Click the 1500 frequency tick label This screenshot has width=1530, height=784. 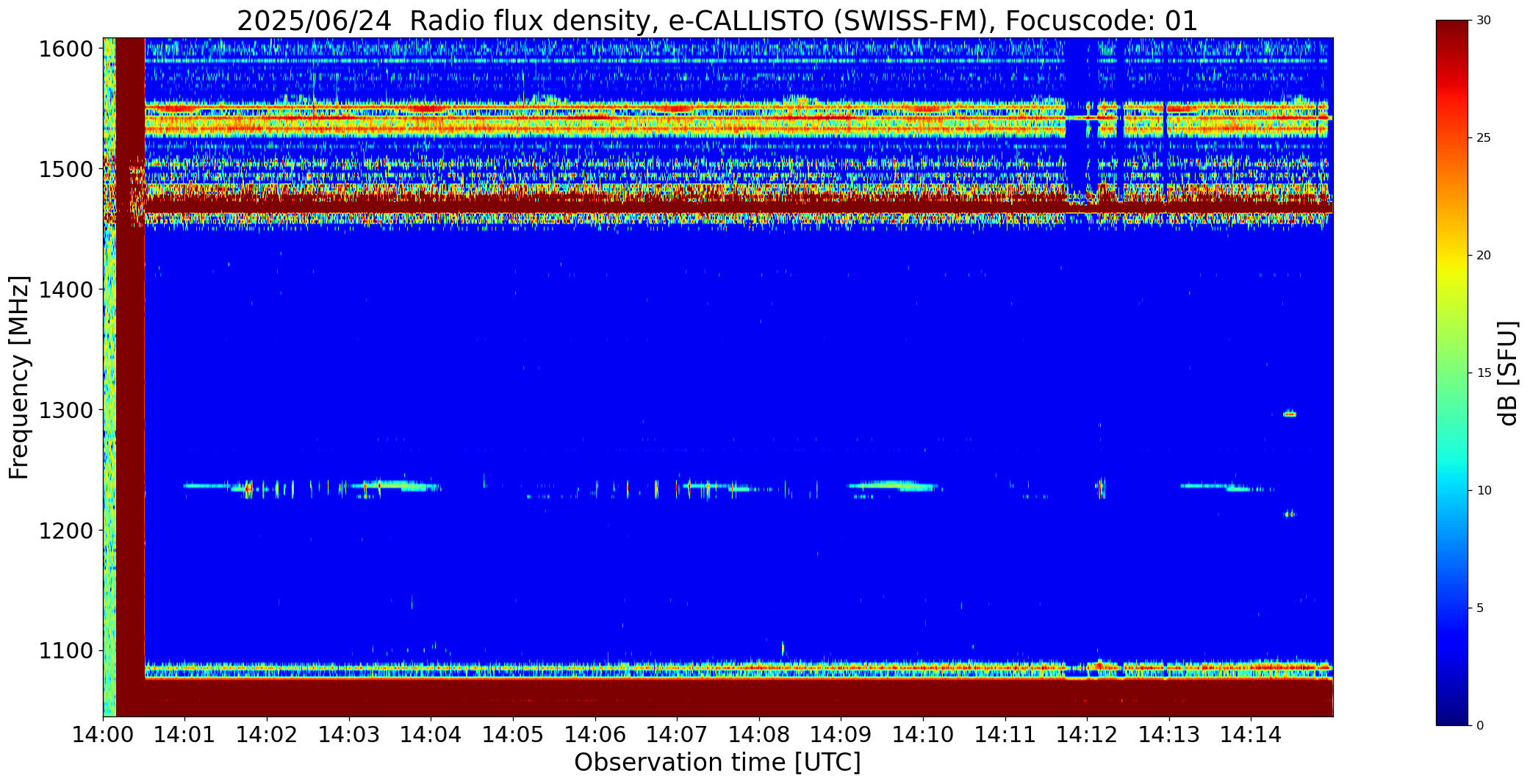(66, 170)
